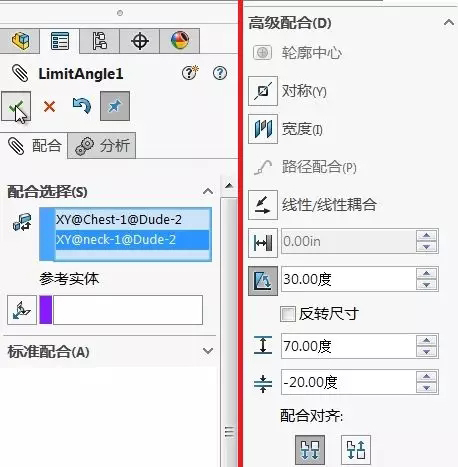Open the PropertyManager tab icon
The image size is (458, 467).
point(60,41)
